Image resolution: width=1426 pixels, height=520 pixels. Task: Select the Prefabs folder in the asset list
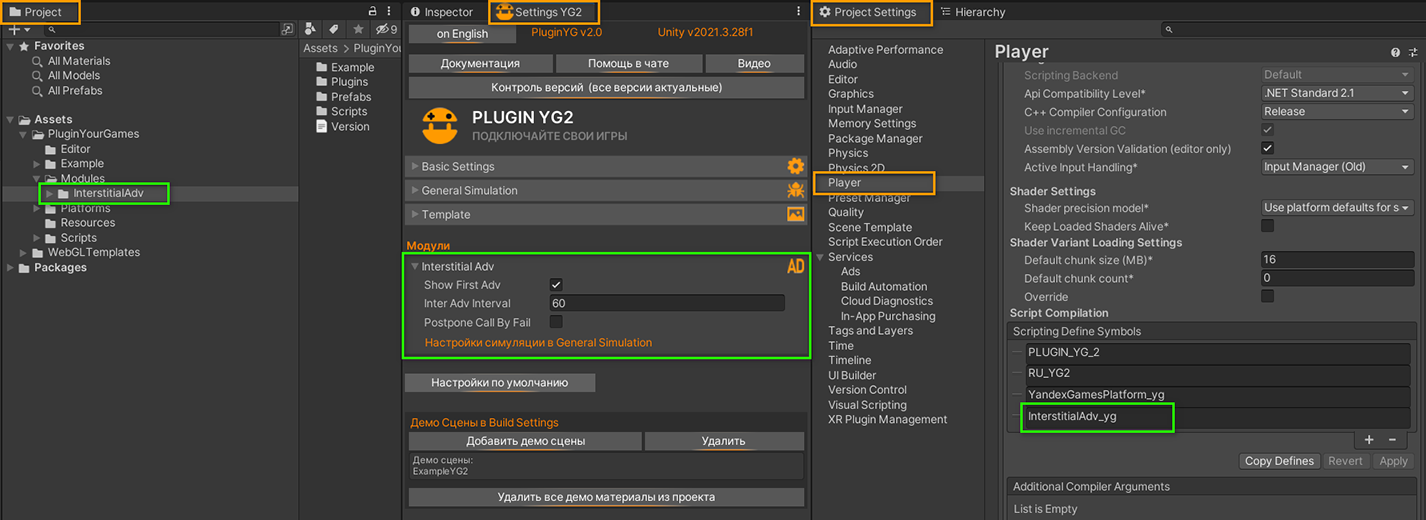343,97
